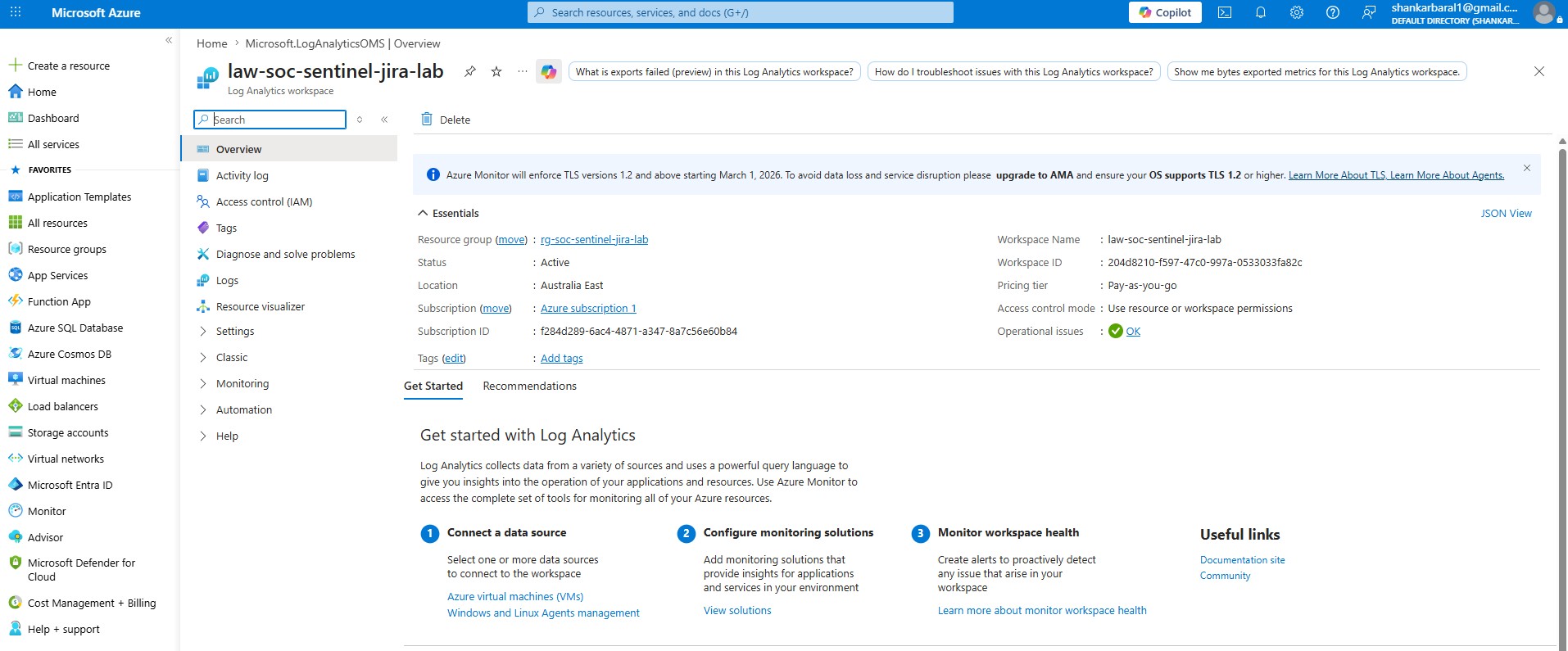Image resolution: width=1568 pixels, height=651 pixels.
Task: Open the help question mark icon
Action: tap(1333, 12)
